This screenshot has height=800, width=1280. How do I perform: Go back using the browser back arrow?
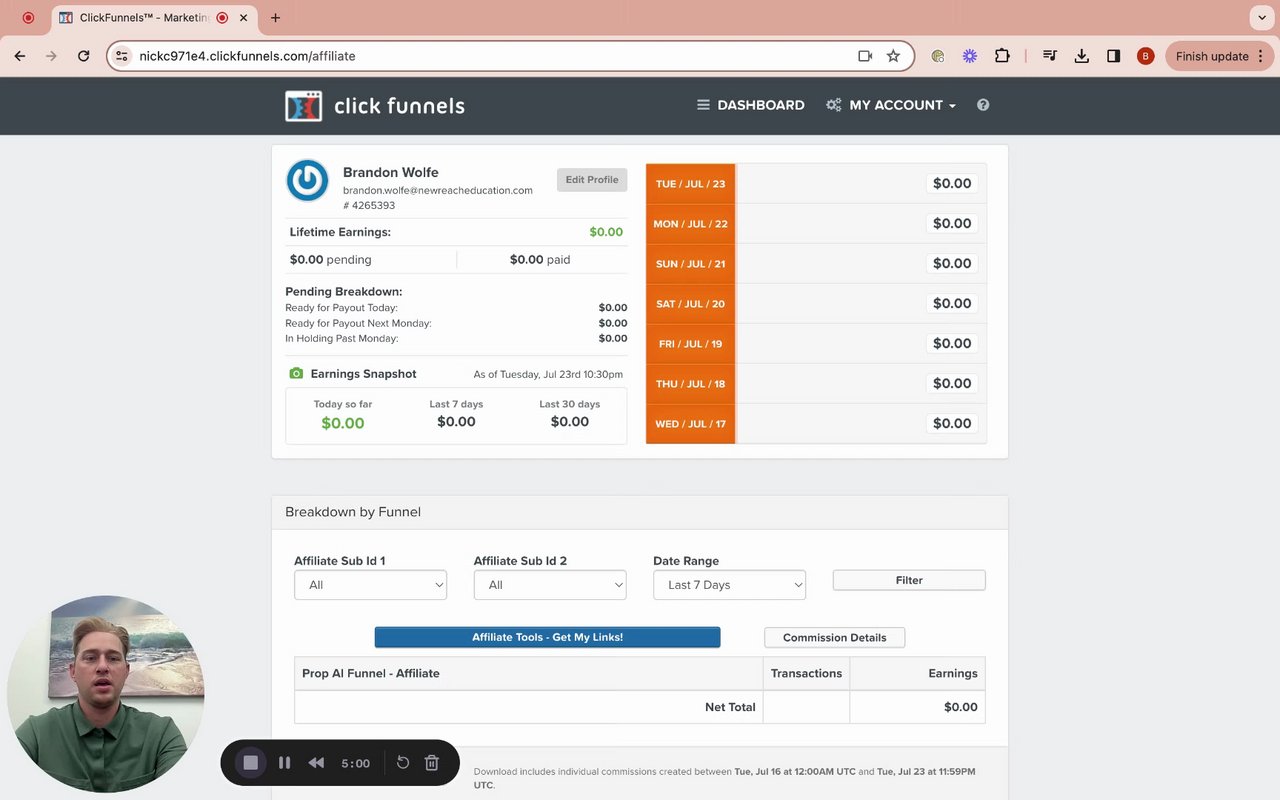pos(20,56)
